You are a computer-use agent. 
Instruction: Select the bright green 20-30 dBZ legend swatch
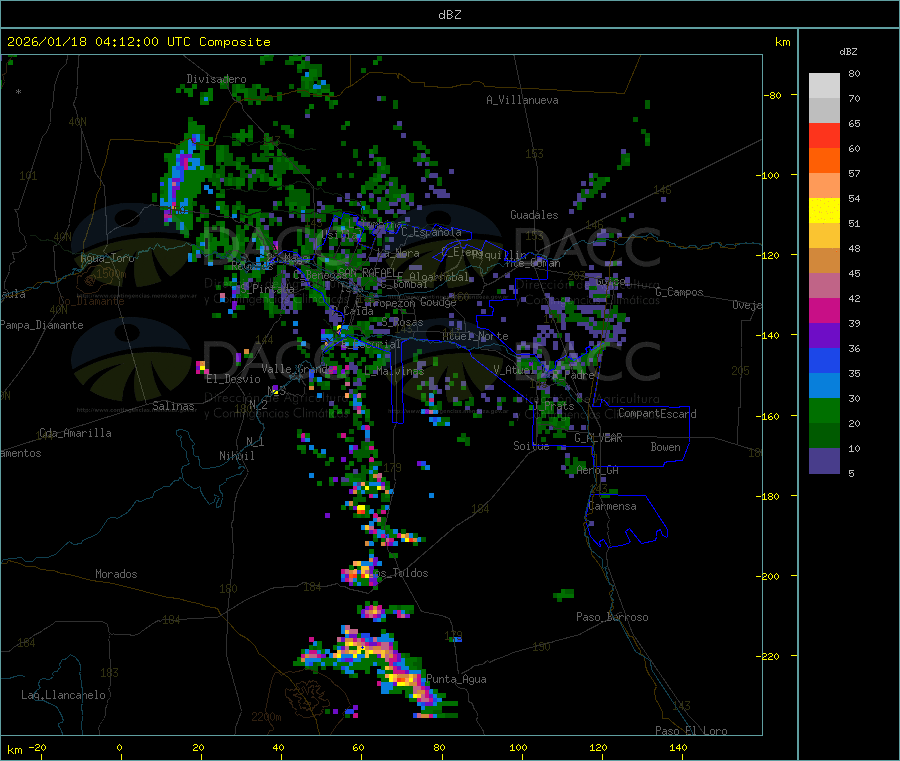pyautogui.click(x=824, y=410)
